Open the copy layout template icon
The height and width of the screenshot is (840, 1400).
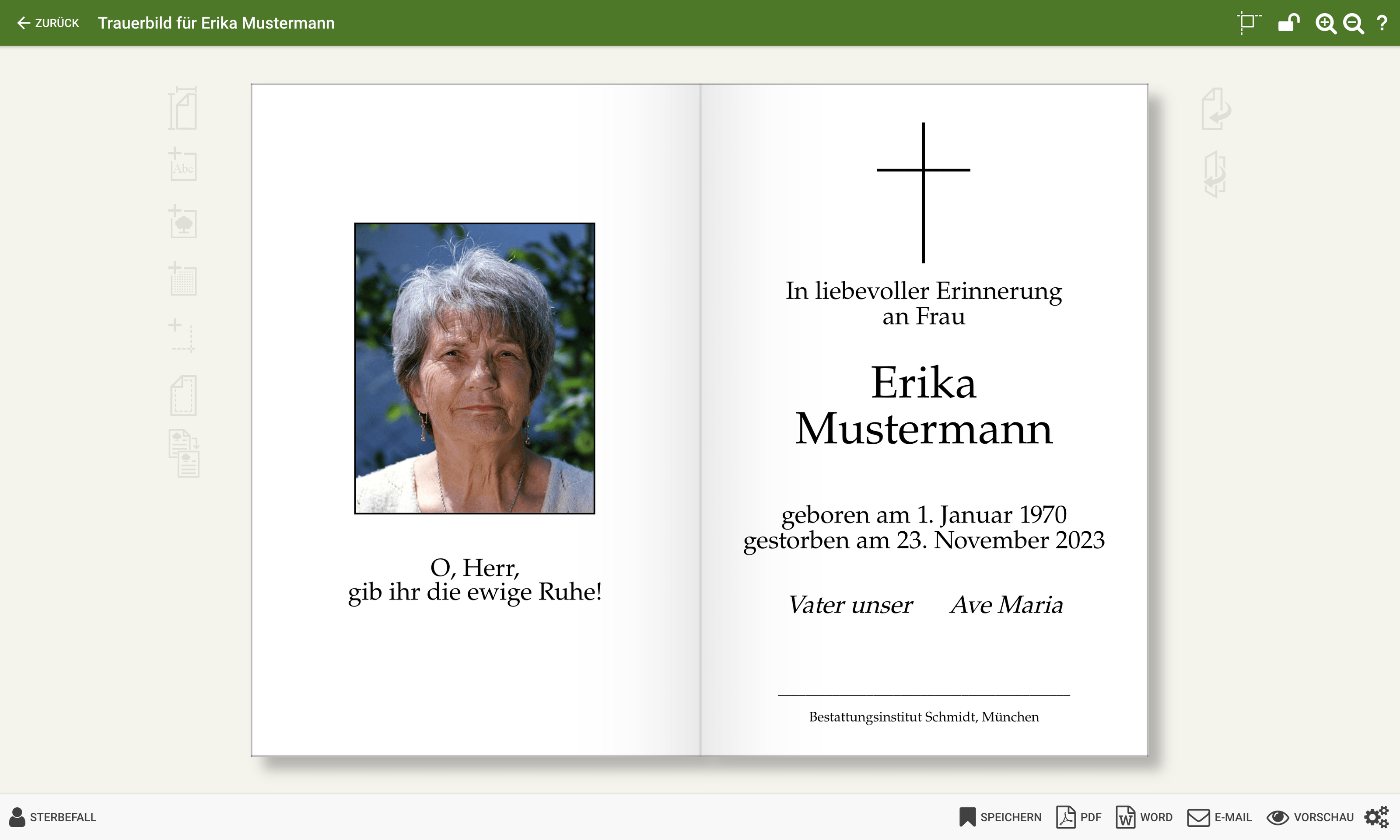pos(184,454)
